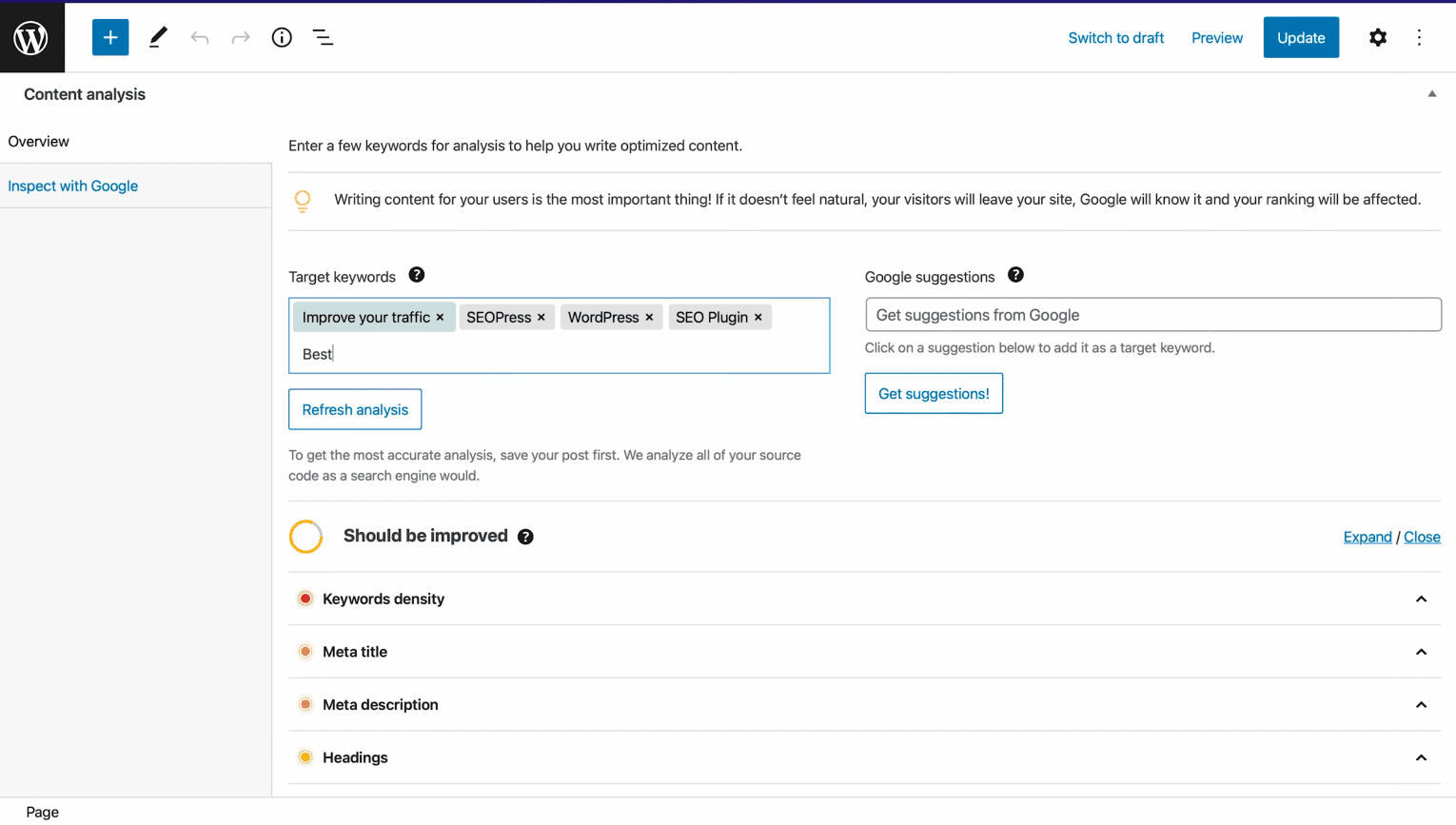Click the Headings section label

(x=355, y=758)
